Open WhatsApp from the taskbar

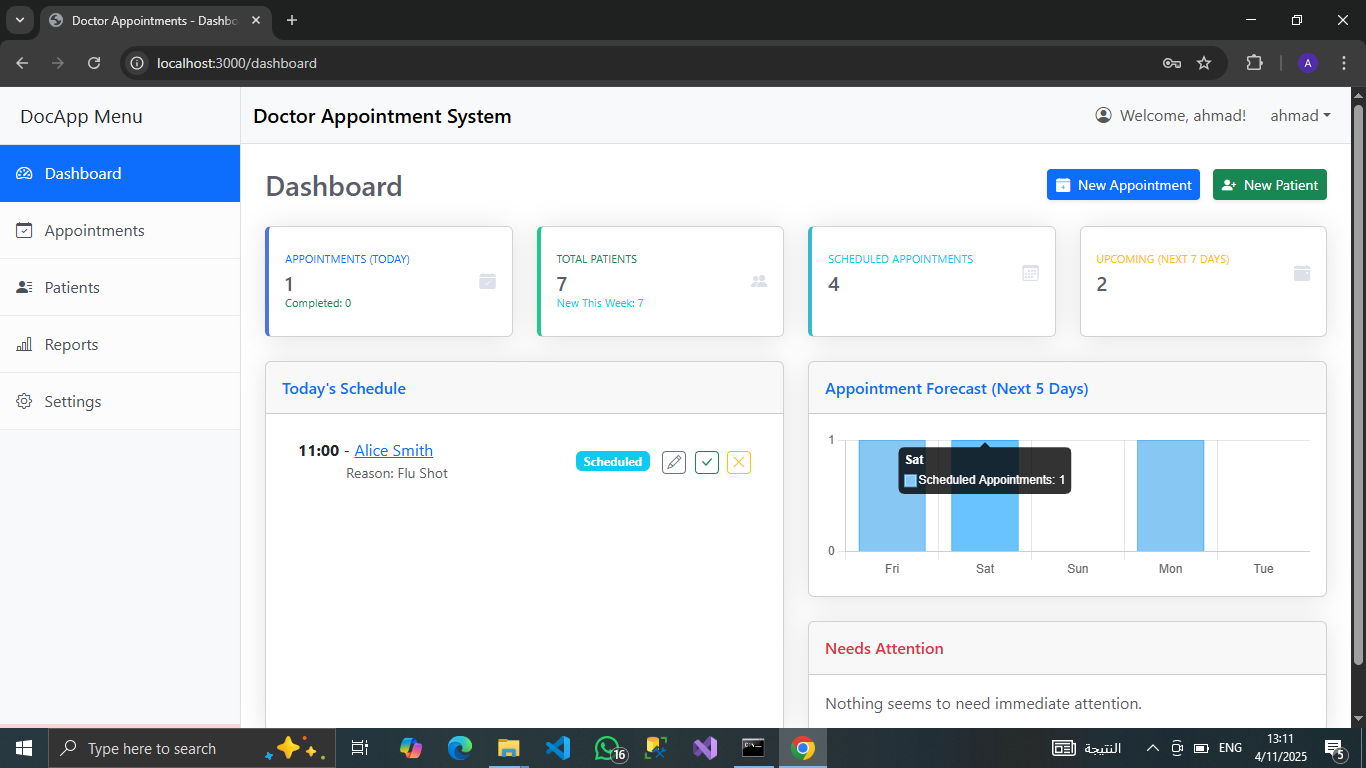pos(608,748)
